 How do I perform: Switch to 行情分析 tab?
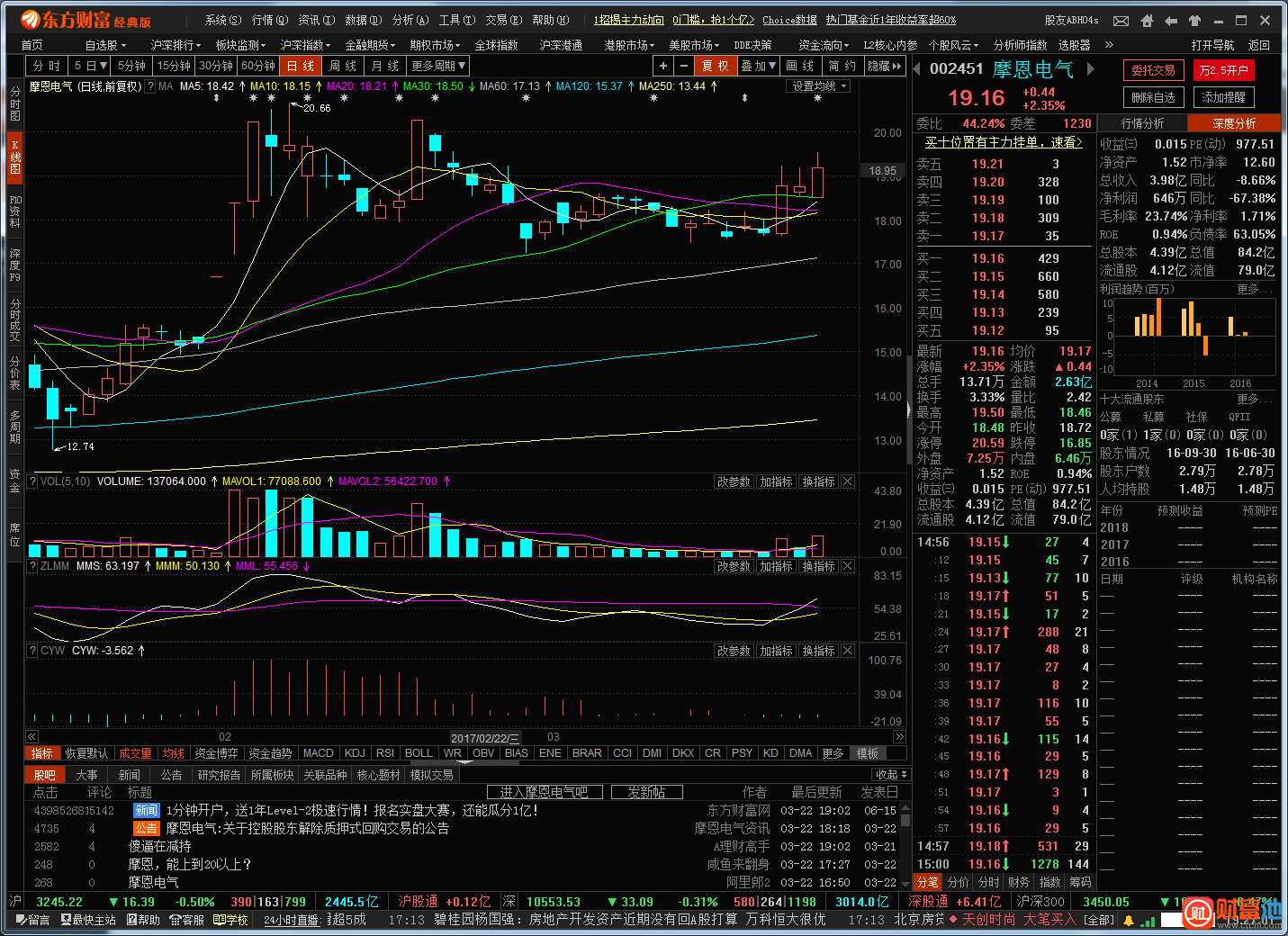click(1142, 123)
